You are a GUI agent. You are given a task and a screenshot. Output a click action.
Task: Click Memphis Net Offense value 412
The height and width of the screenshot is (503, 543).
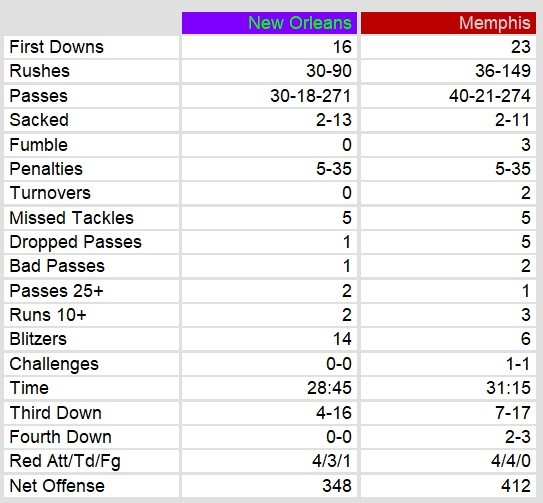tap(516, 486)
